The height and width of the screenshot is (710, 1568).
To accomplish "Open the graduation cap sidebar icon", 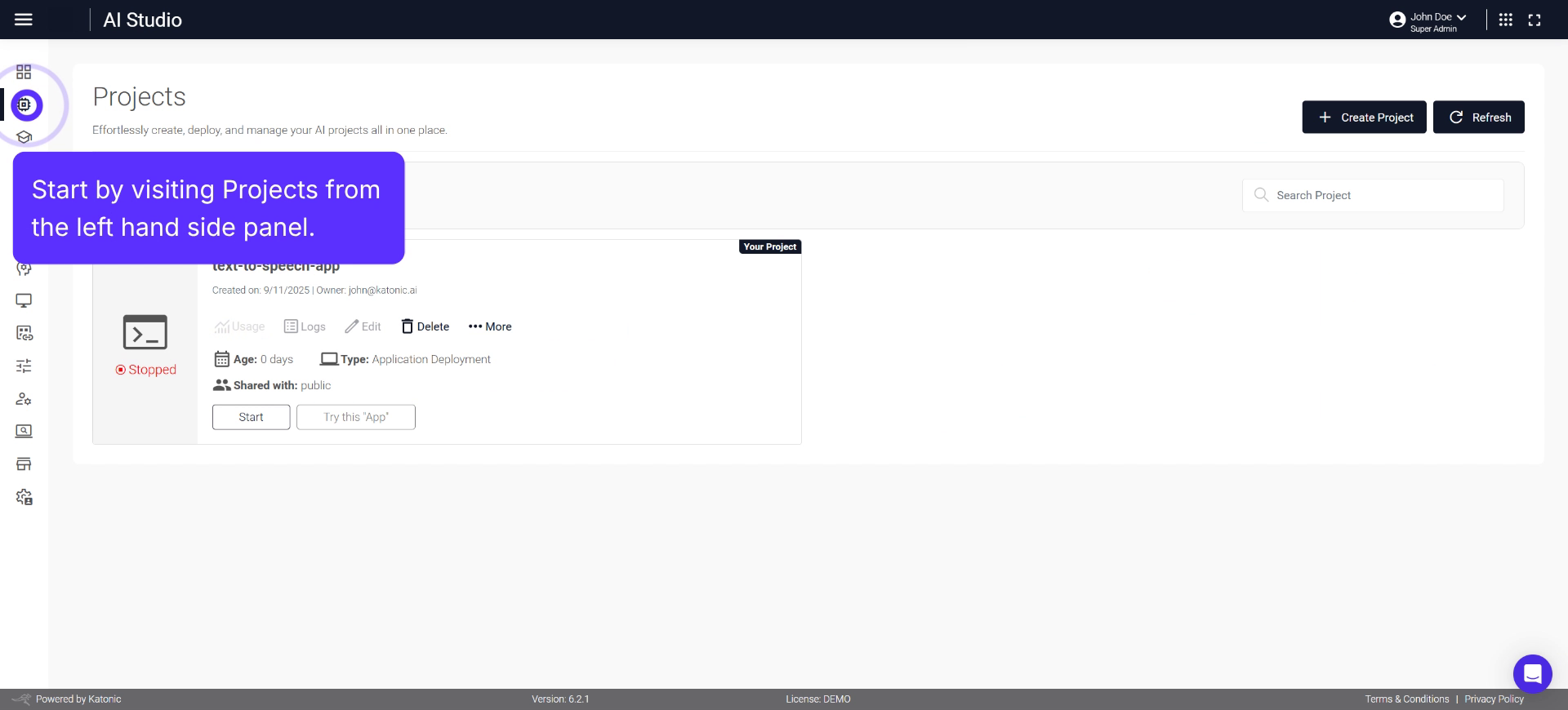I will (24, 137).
